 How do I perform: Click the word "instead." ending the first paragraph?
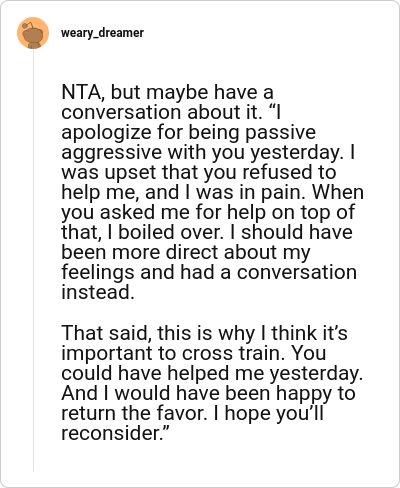[98, 292]
